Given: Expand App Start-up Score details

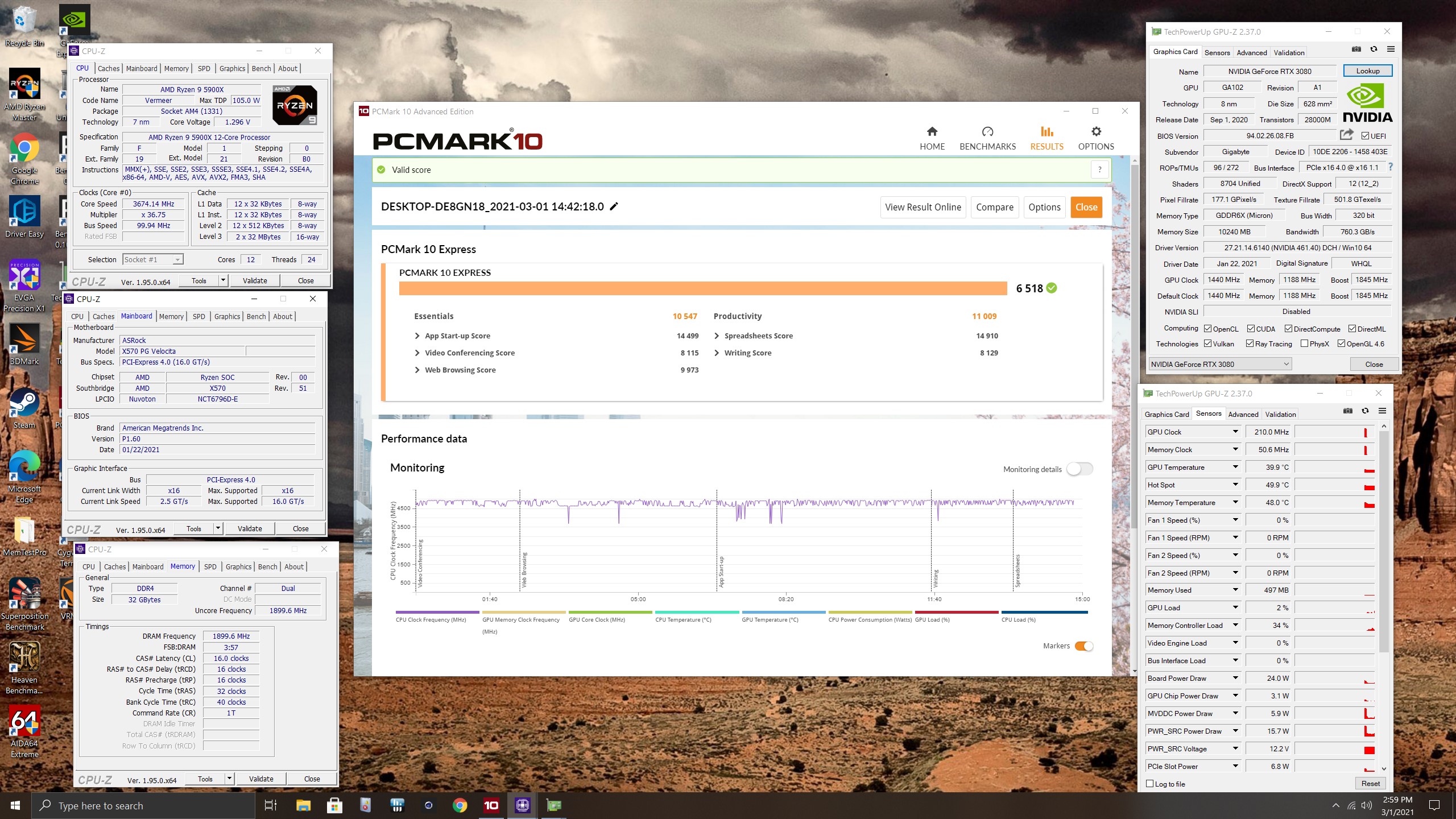Looking at the screenshot, I should pos(417,336).
